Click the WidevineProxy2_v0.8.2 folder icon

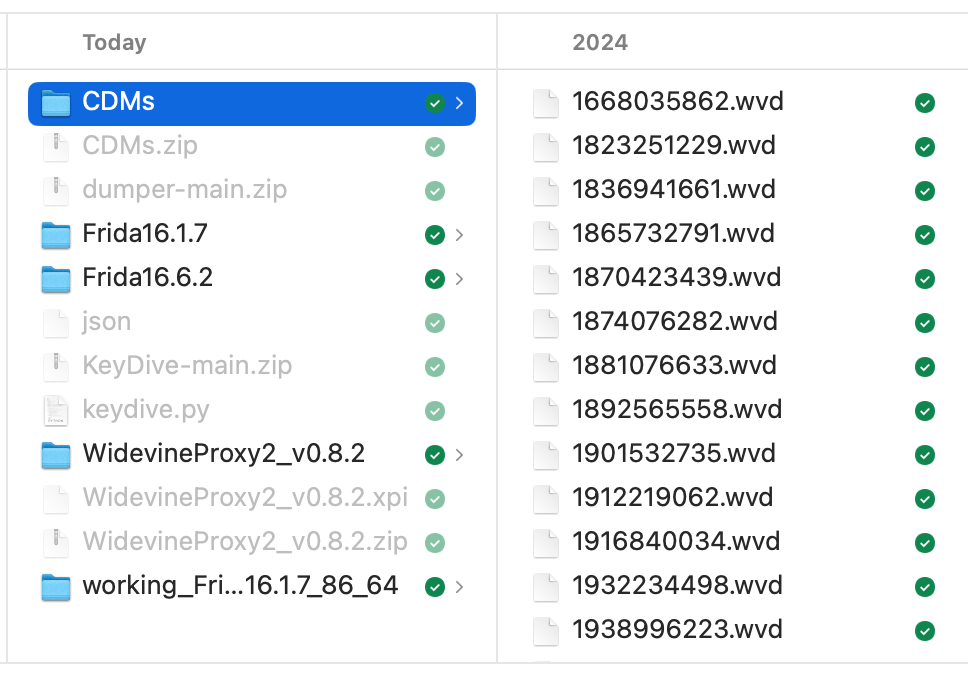pos(56,455)
